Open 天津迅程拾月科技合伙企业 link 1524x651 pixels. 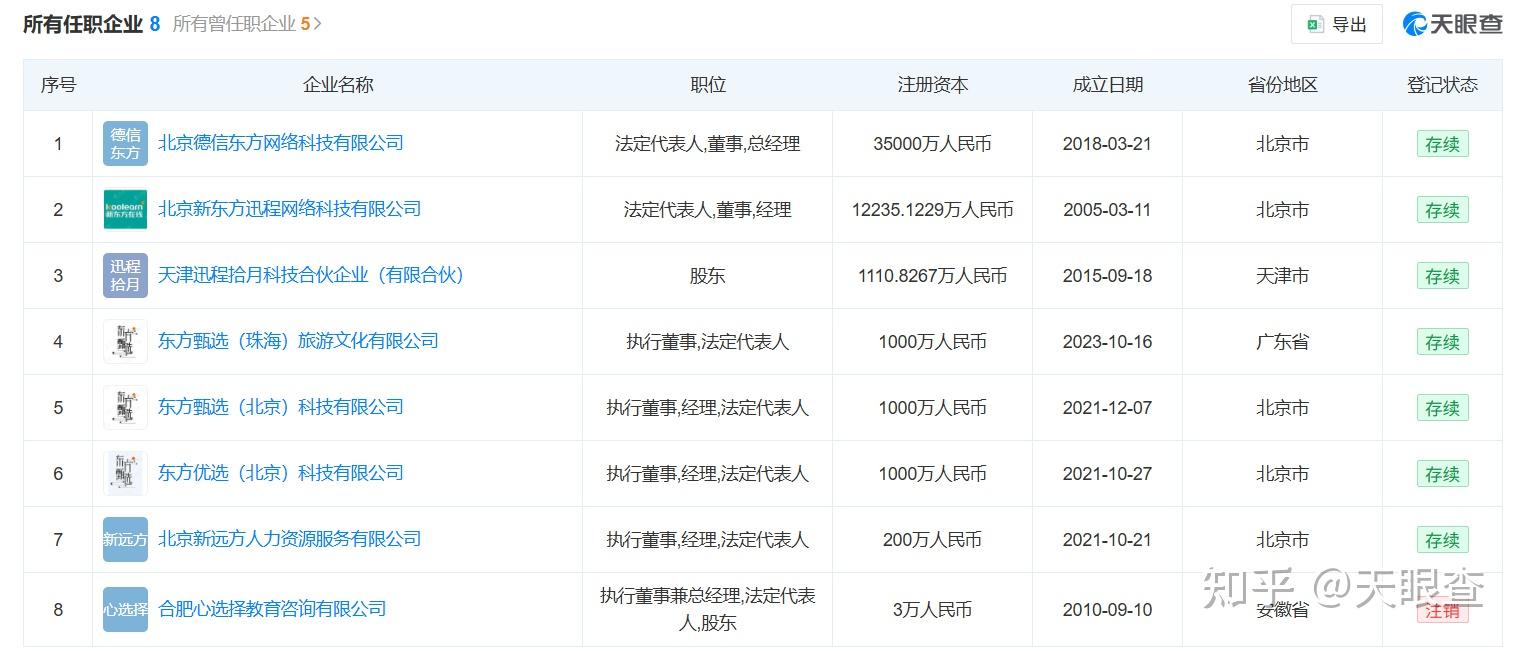311,275
